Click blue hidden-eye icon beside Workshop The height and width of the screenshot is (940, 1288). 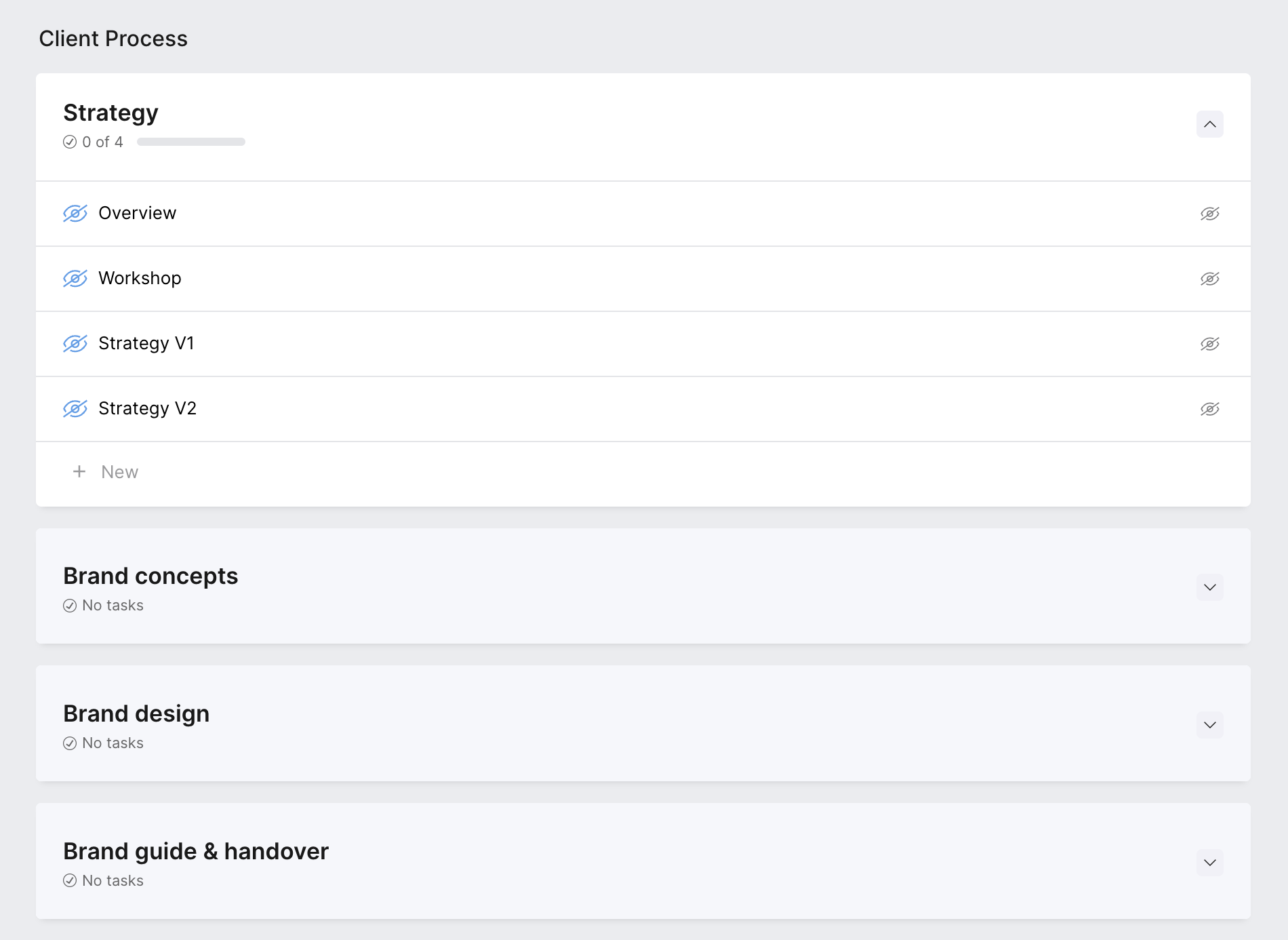pyautogui.click(x=75, y=279)
